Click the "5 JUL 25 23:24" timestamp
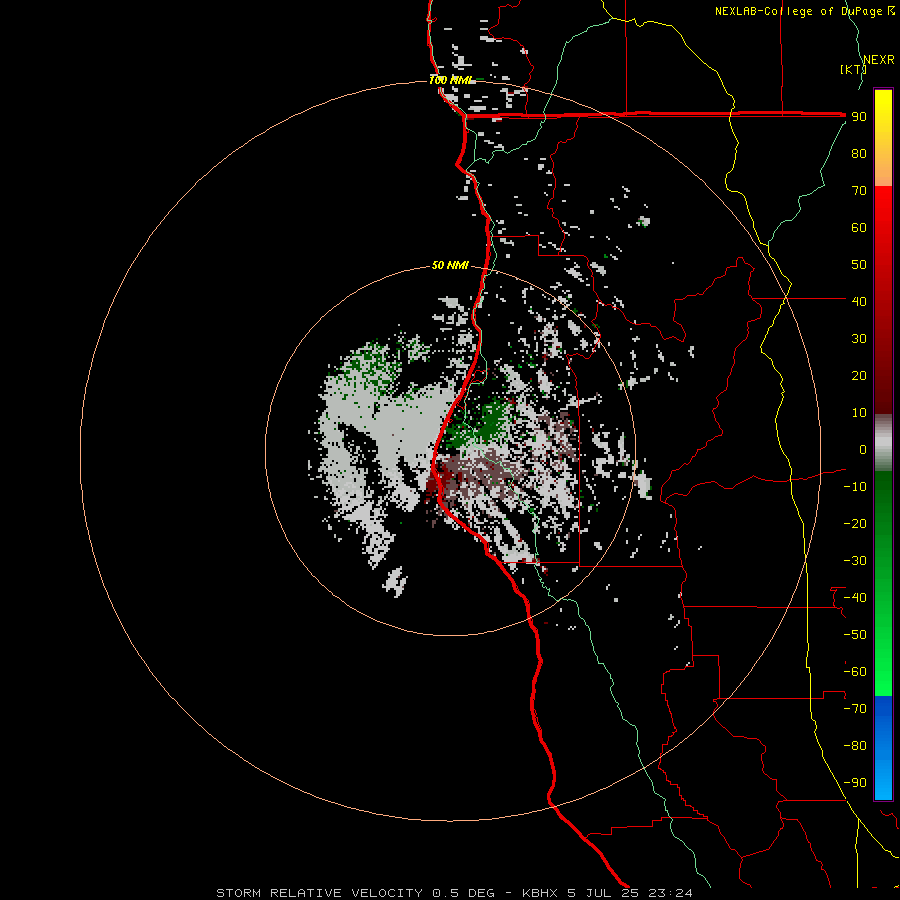The height and width of the screenshot is (900, 900). coord(630,893)
